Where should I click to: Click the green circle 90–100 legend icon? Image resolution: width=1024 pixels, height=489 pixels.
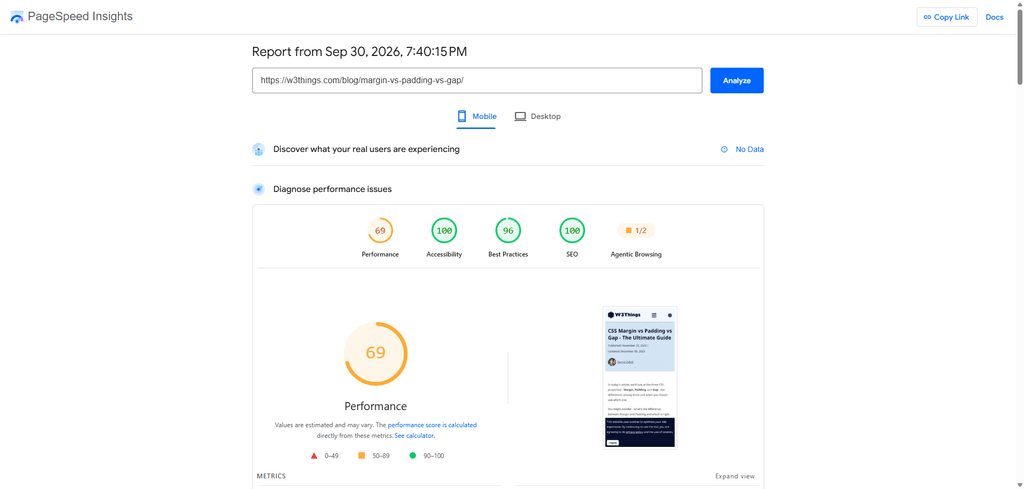point(413,456)
